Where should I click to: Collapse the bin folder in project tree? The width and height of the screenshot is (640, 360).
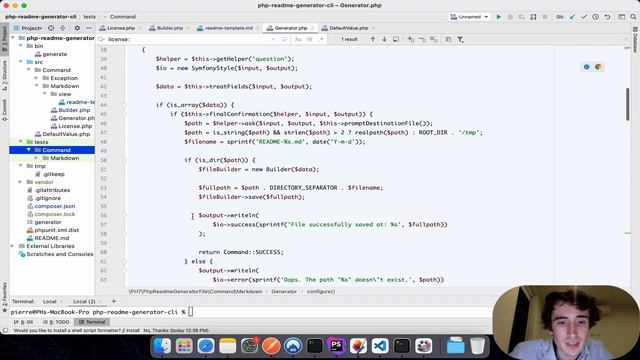(21, 46)
